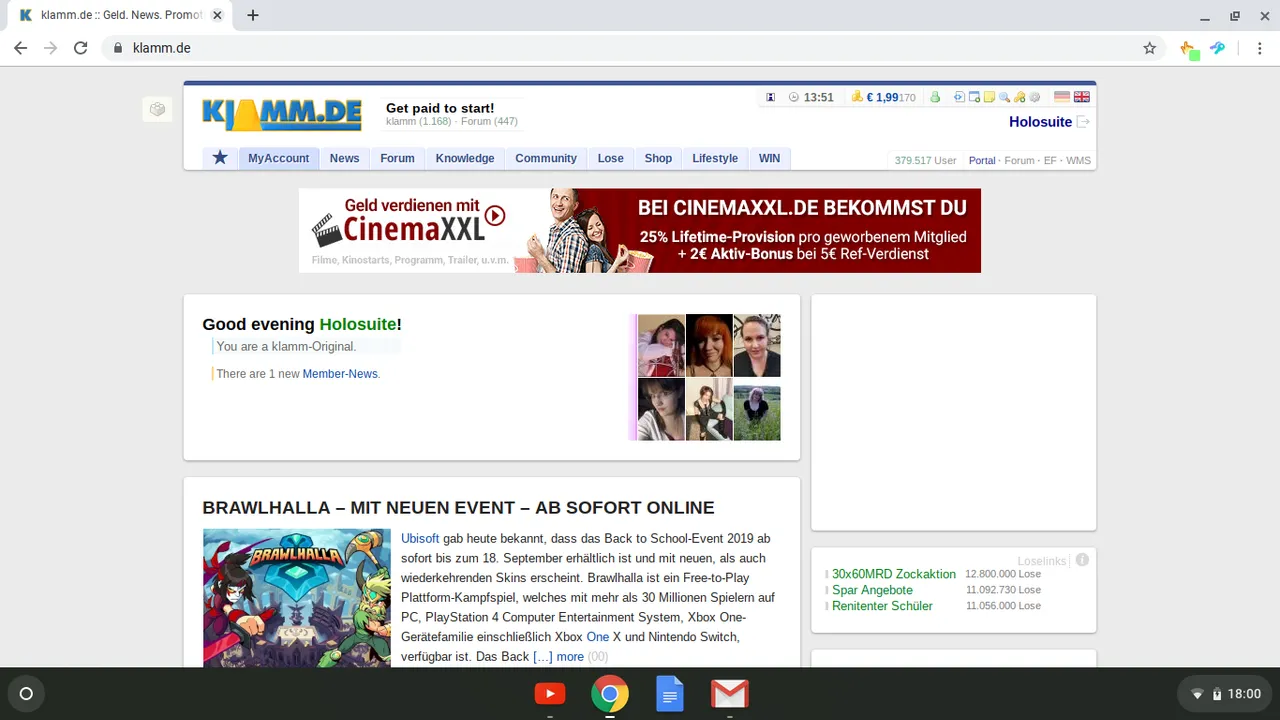Click the cube icon left of the header

click(157, 109)
